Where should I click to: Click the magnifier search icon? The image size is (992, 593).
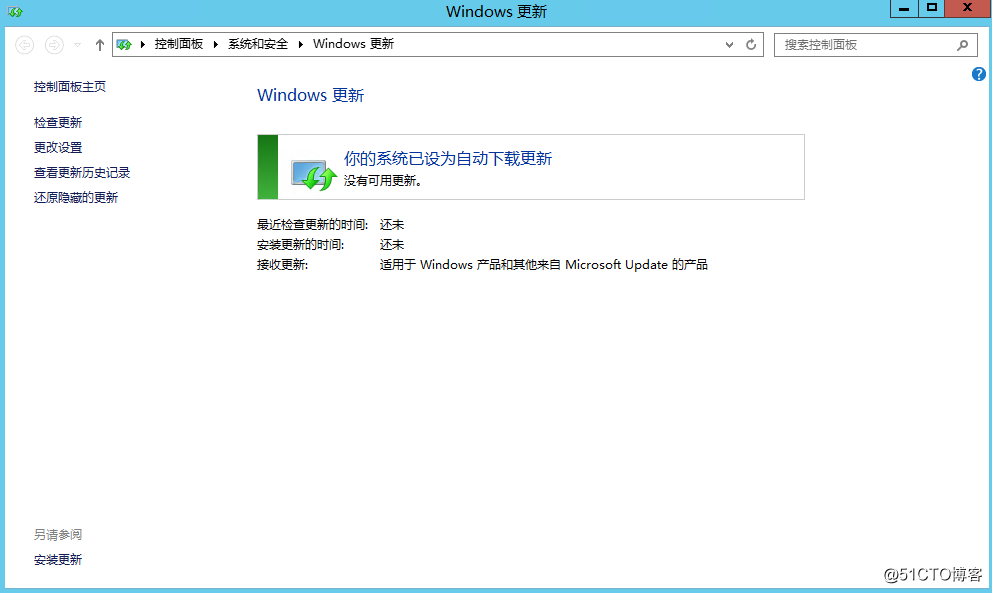pyautogui.click(x=962, y=45)
